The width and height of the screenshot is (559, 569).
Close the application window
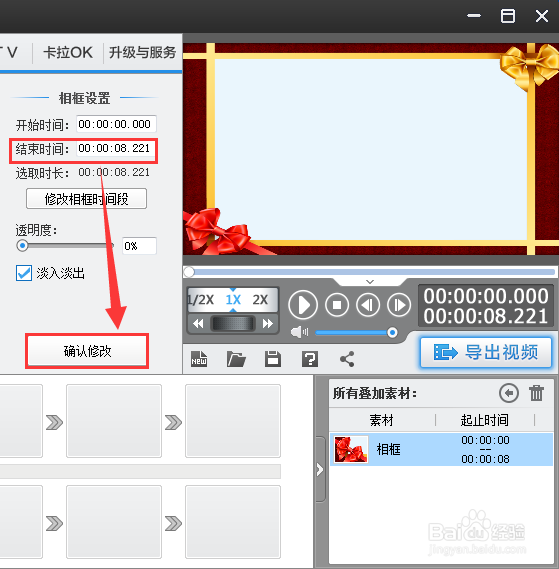point(542,16)
